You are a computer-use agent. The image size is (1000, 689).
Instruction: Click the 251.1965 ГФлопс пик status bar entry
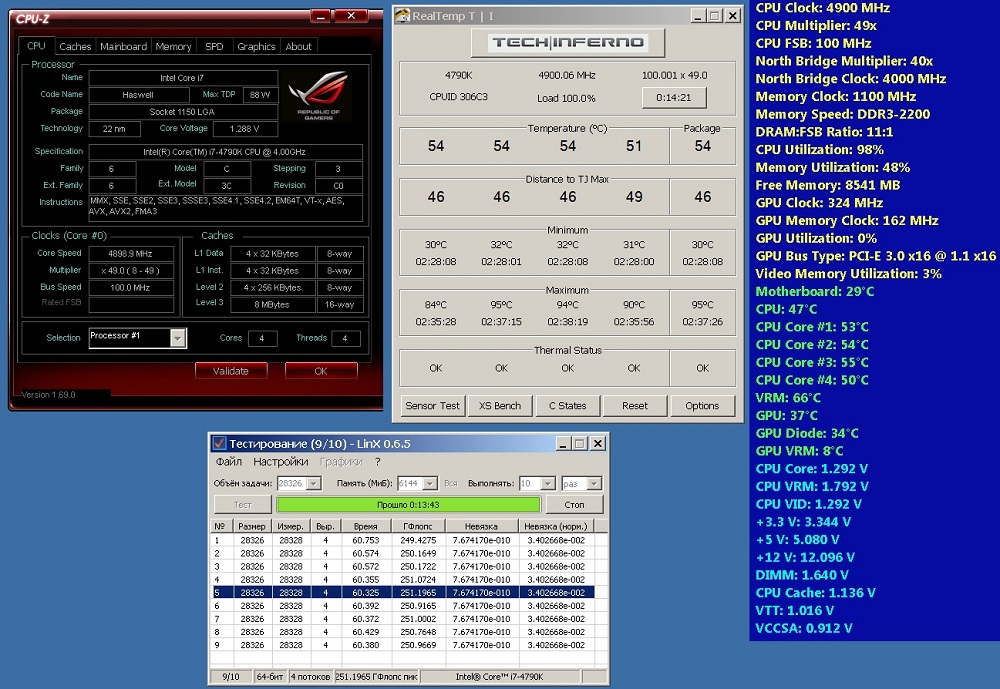pyautogui.click(x=376, y=677)
